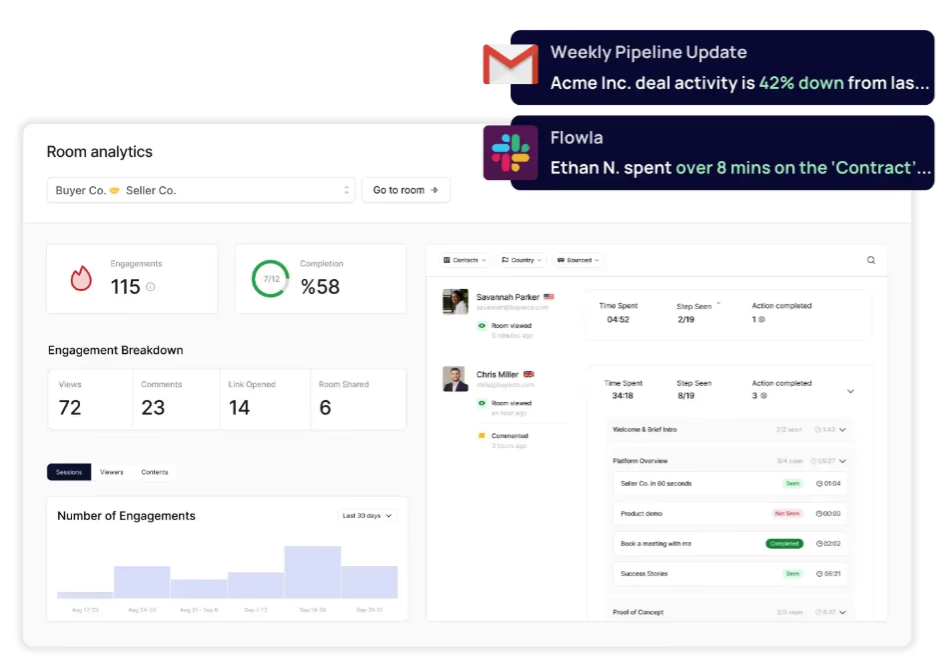The image size is (936, 661).
Task: Click clock icon on Product demo row
Action: (820, 514)
